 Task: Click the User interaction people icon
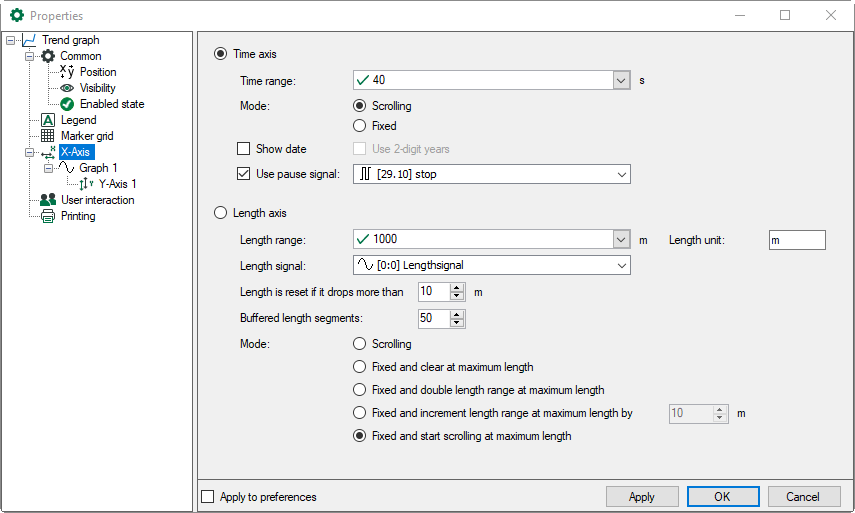pos(47,200)
